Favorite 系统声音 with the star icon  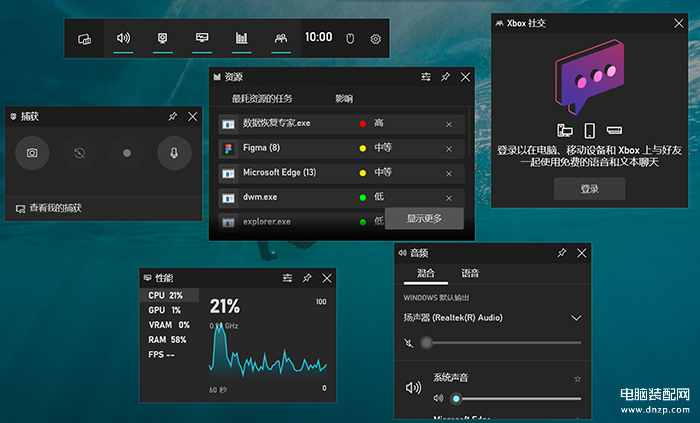tap(577, 379)
